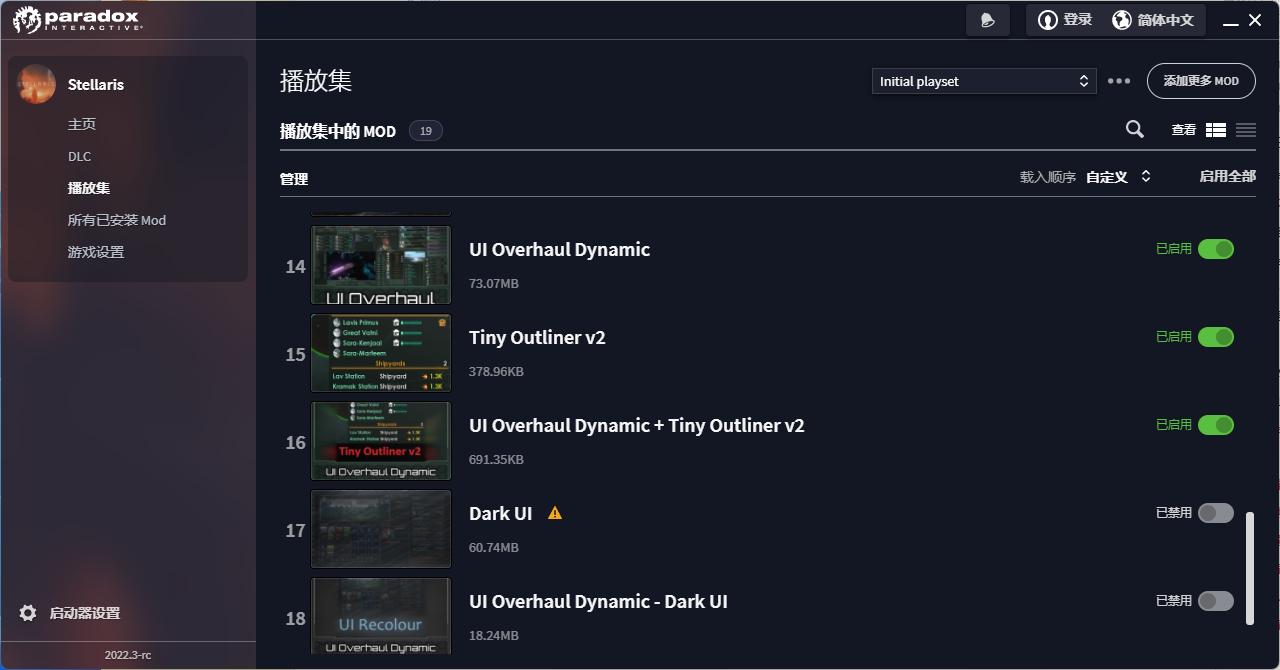
Task: Click the Tiny Outliner v2 thumbnail
Action: tap(381, 352)
